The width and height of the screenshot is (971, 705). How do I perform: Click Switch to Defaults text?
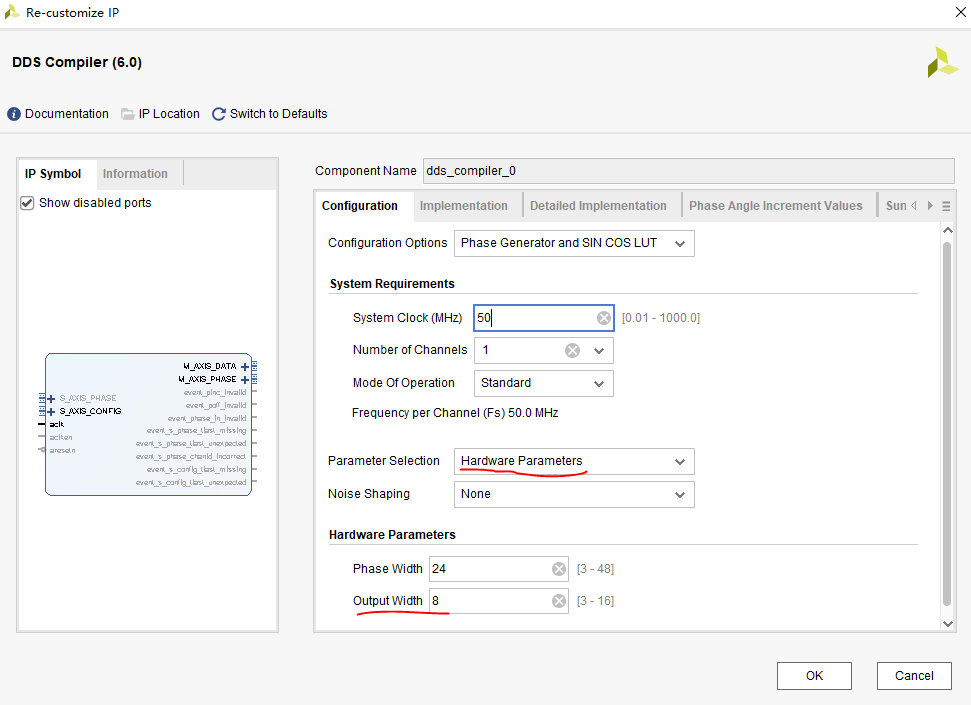pos(279,114)
